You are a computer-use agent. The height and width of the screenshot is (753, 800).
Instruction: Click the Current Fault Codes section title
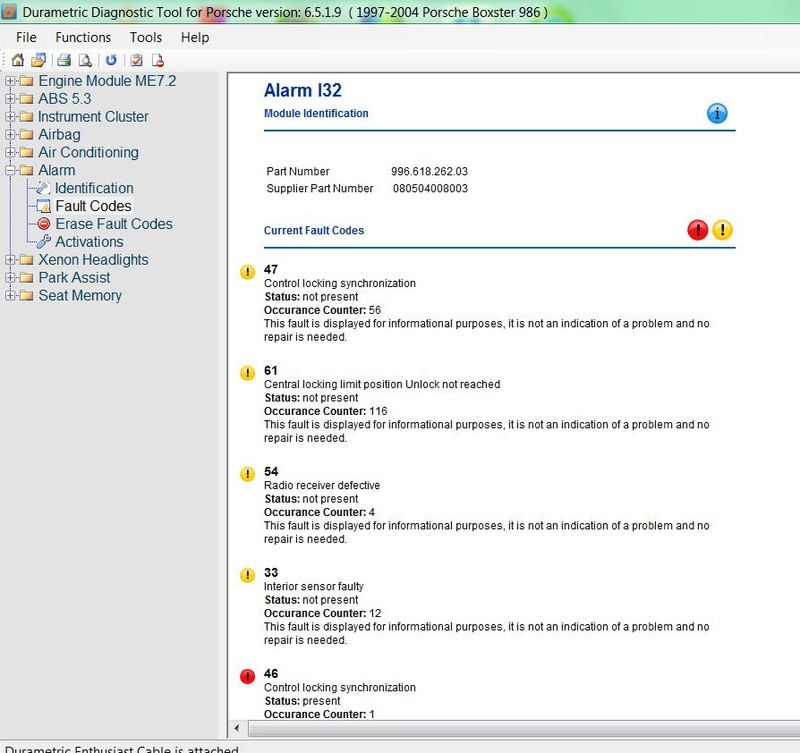pos(314,230)
